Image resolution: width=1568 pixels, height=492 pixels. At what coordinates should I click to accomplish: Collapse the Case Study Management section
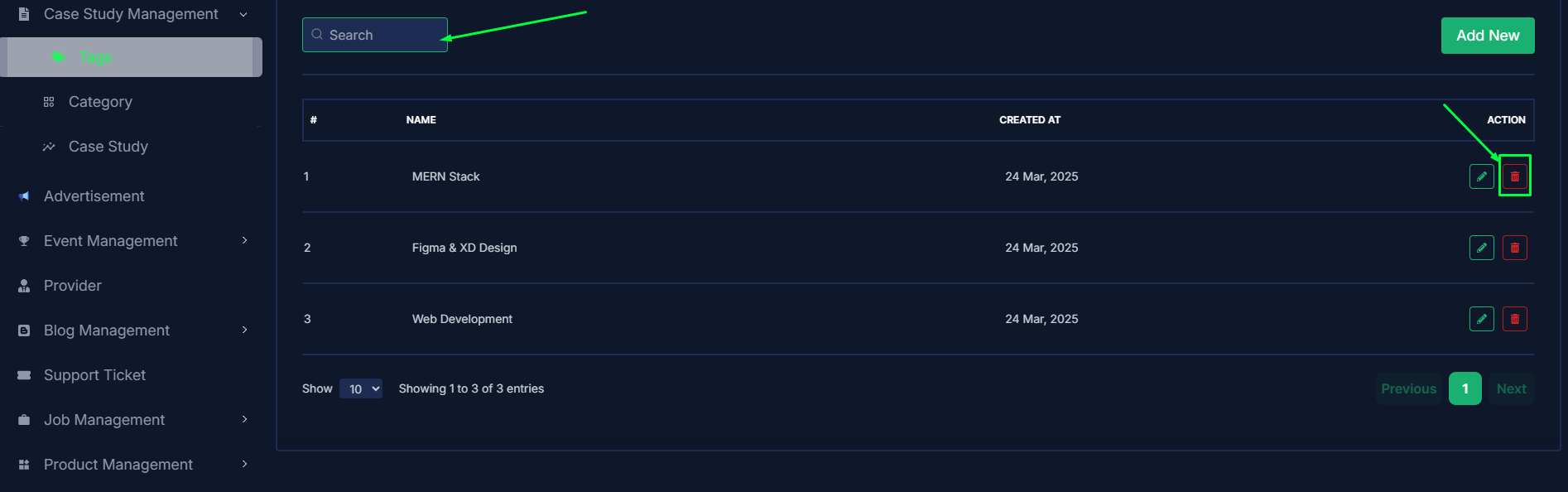point(243,14)
